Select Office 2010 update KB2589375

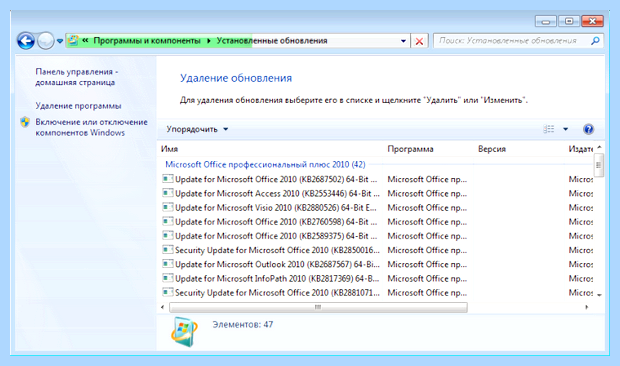276,236
